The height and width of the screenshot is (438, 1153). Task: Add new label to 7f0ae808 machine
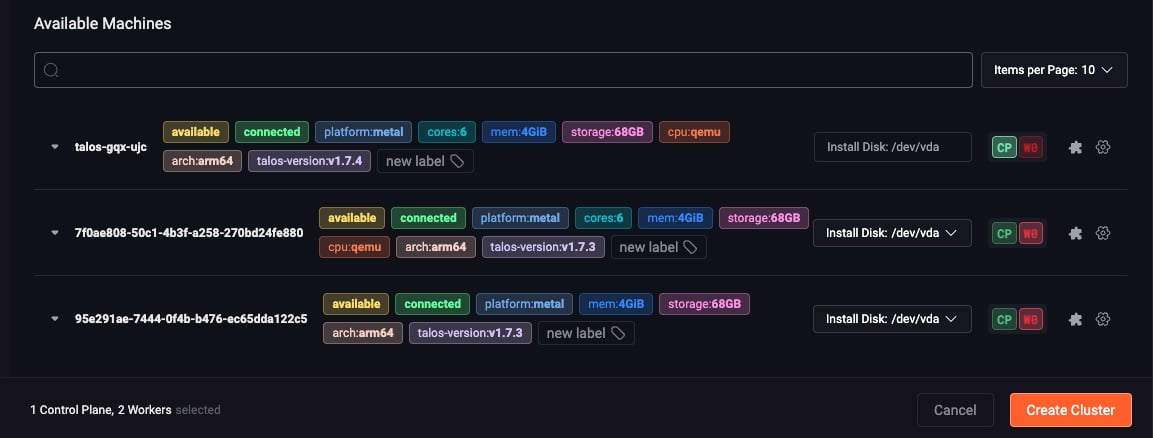coord(658,247)
